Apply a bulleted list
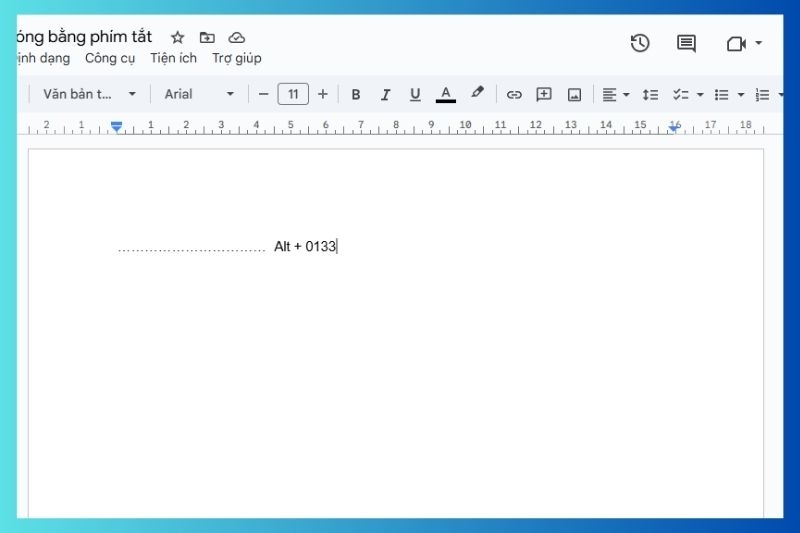 (x=721, y=94)
